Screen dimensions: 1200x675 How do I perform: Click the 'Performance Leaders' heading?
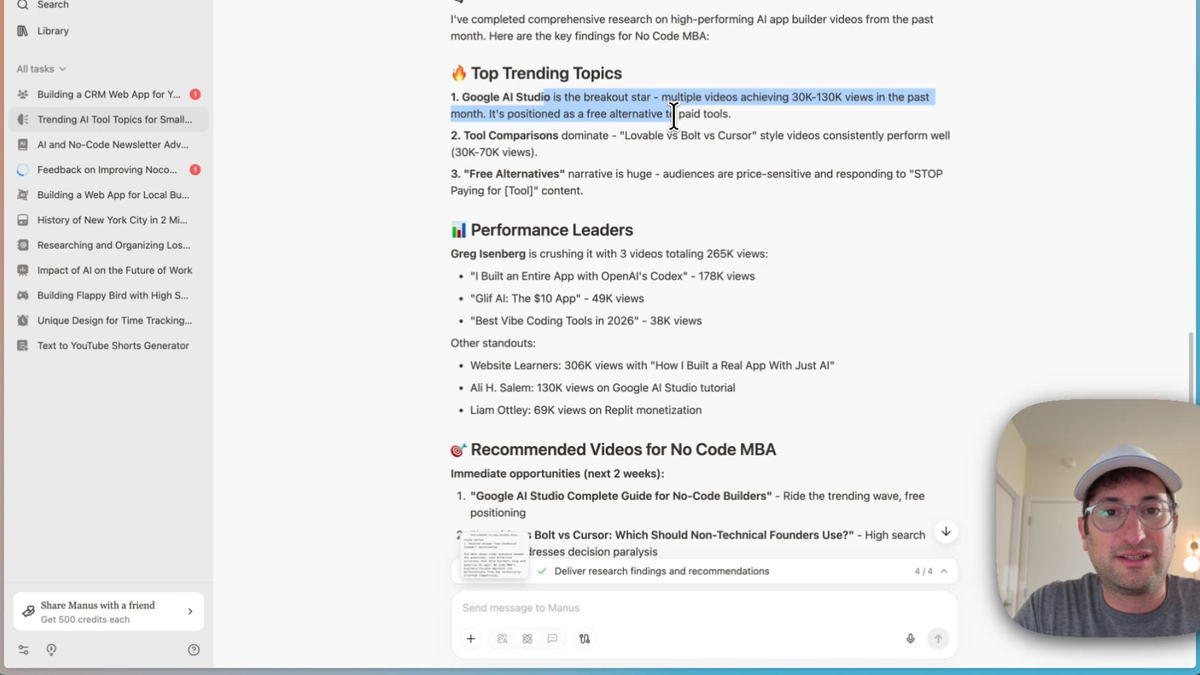coord(552,230)
